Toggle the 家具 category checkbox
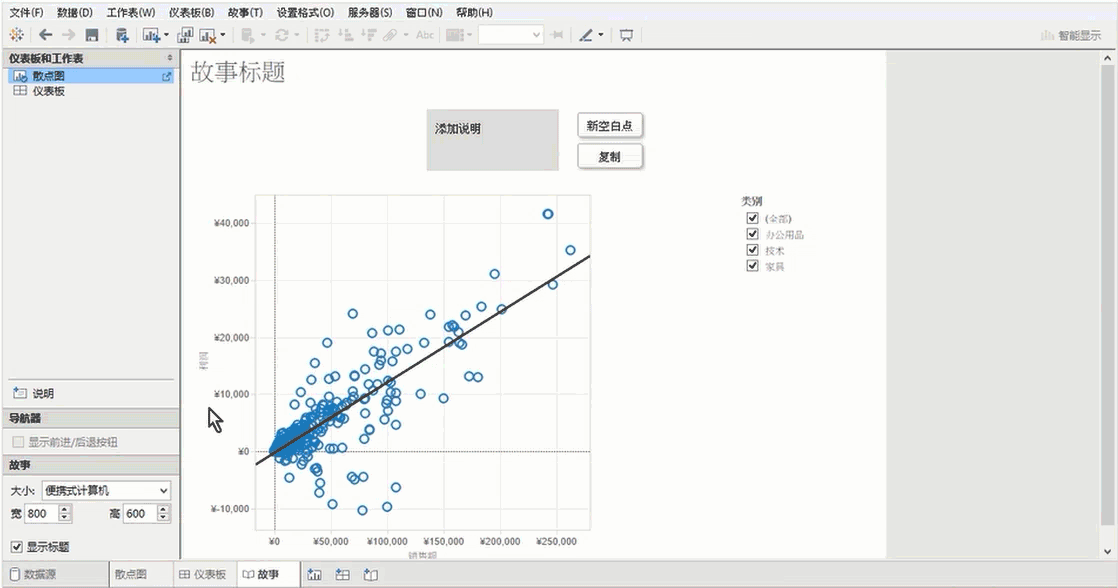The height and width of the screenshot is (588, 1118). click(x=753, y=267)
